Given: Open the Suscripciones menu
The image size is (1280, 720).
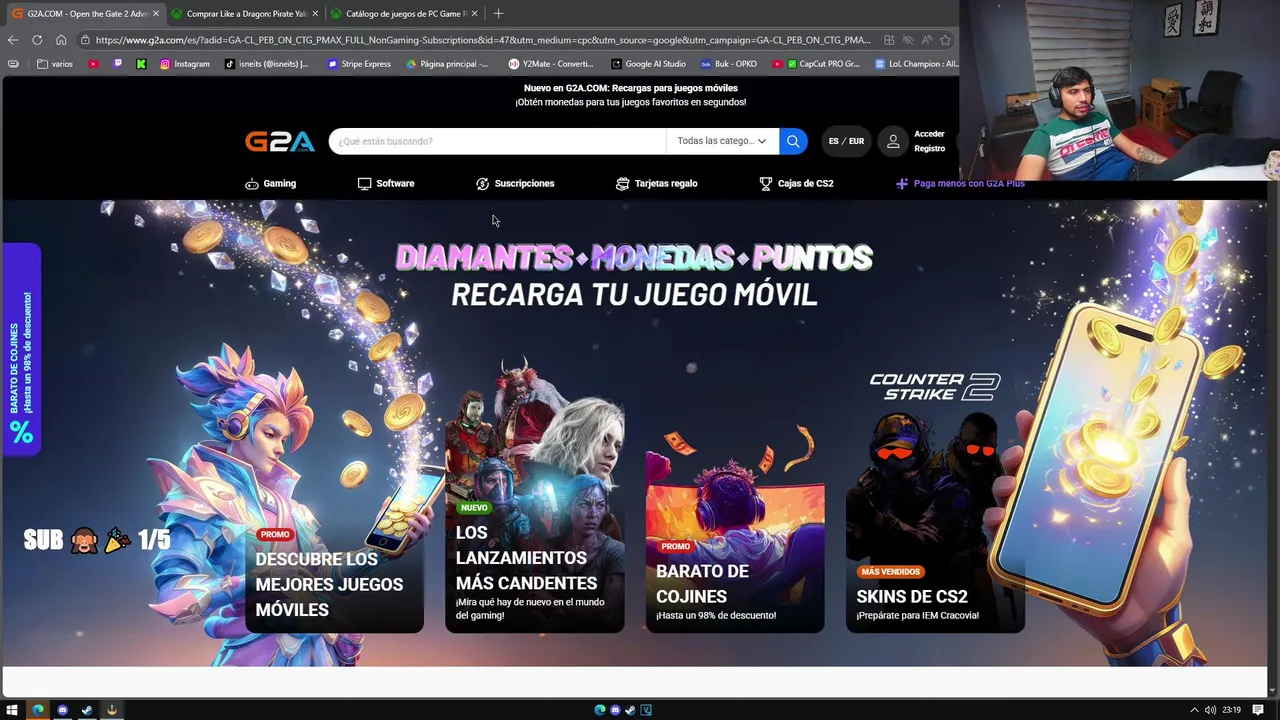Looking at the screenshot, I should [515, 184].
